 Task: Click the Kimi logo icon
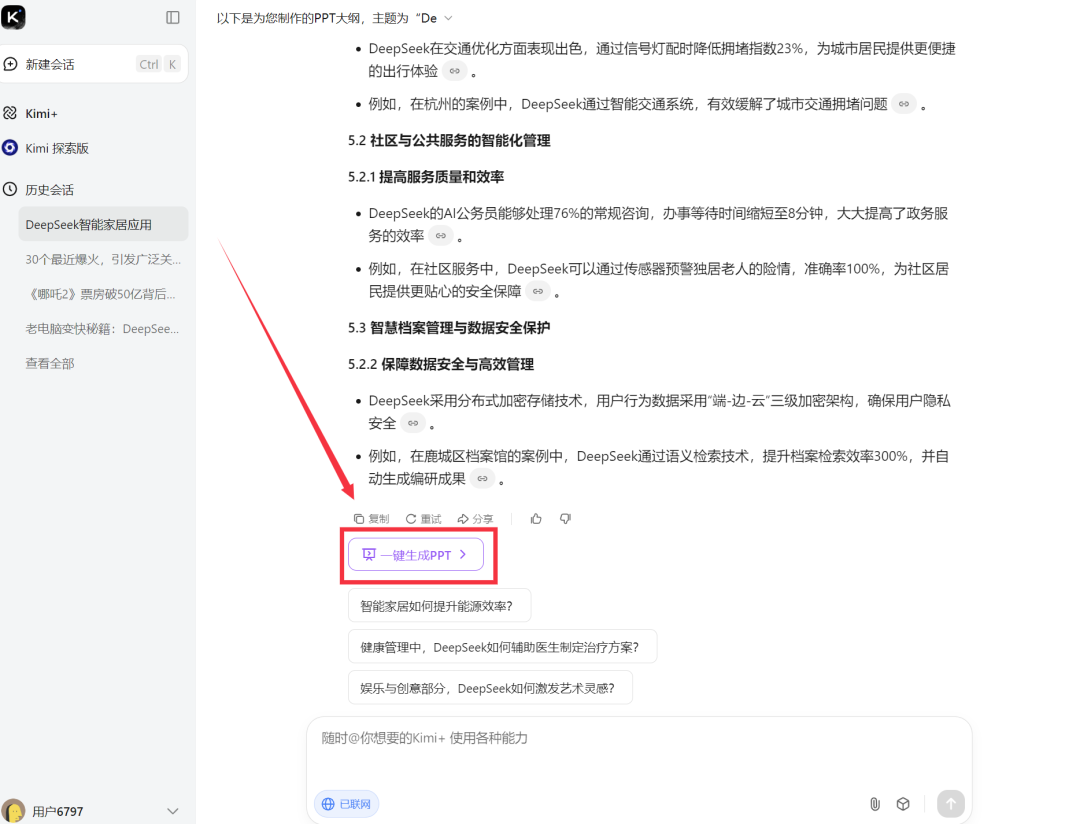[x=13, y=17]
